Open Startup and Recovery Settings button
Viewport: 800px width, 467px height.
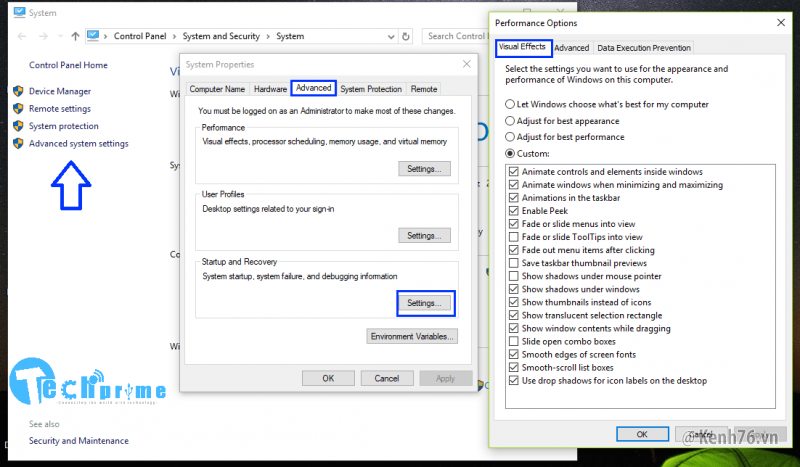click(424, 302)
